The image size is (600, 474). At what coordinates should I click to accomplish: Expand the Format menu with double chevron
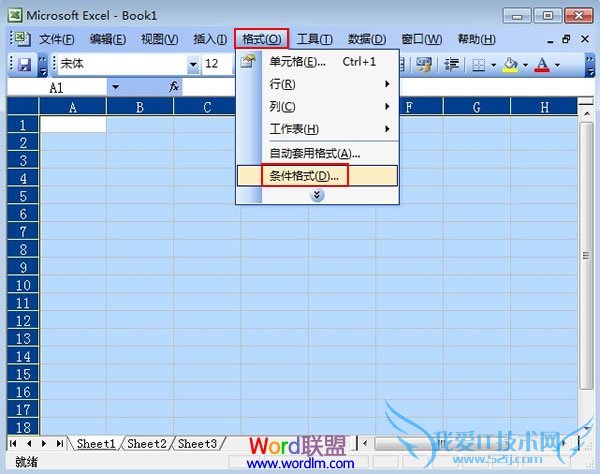click(317, 195)
